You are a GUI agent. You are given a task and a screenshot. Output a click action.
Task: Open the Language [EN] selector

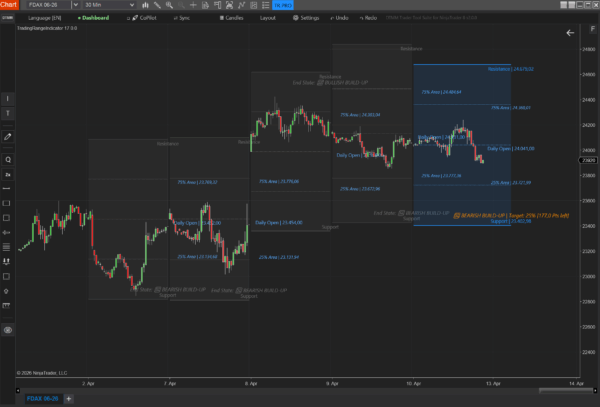pyautogui.click(x=44, y=18)
